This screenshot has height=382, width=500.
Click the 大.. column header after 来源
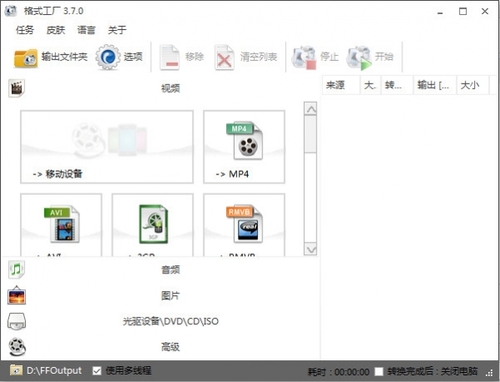tap(370, 85)
